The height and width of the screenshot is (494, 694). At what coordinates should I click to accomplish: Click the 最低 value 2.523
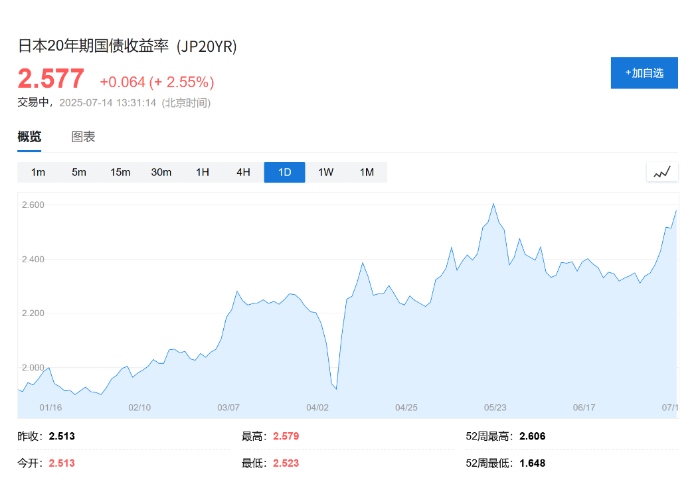coord(286,463)
